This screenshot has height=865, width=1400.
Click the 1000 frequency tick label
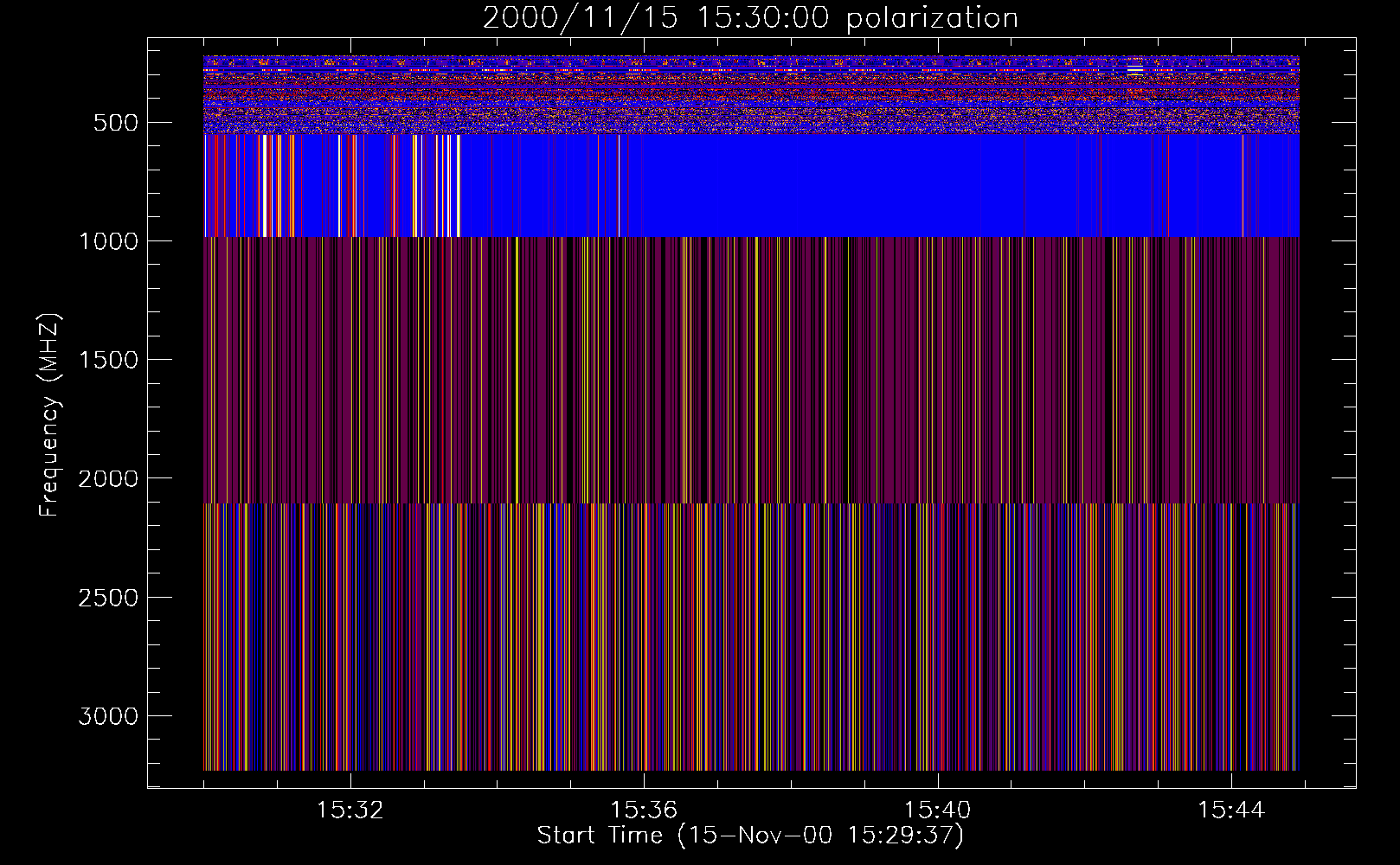click(108, 241)
